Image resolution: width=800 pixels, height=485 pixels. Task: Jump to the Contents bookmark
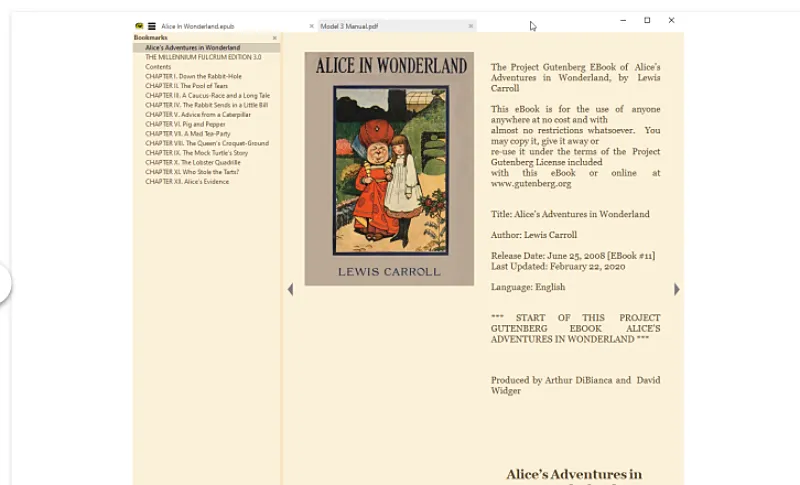158,67
